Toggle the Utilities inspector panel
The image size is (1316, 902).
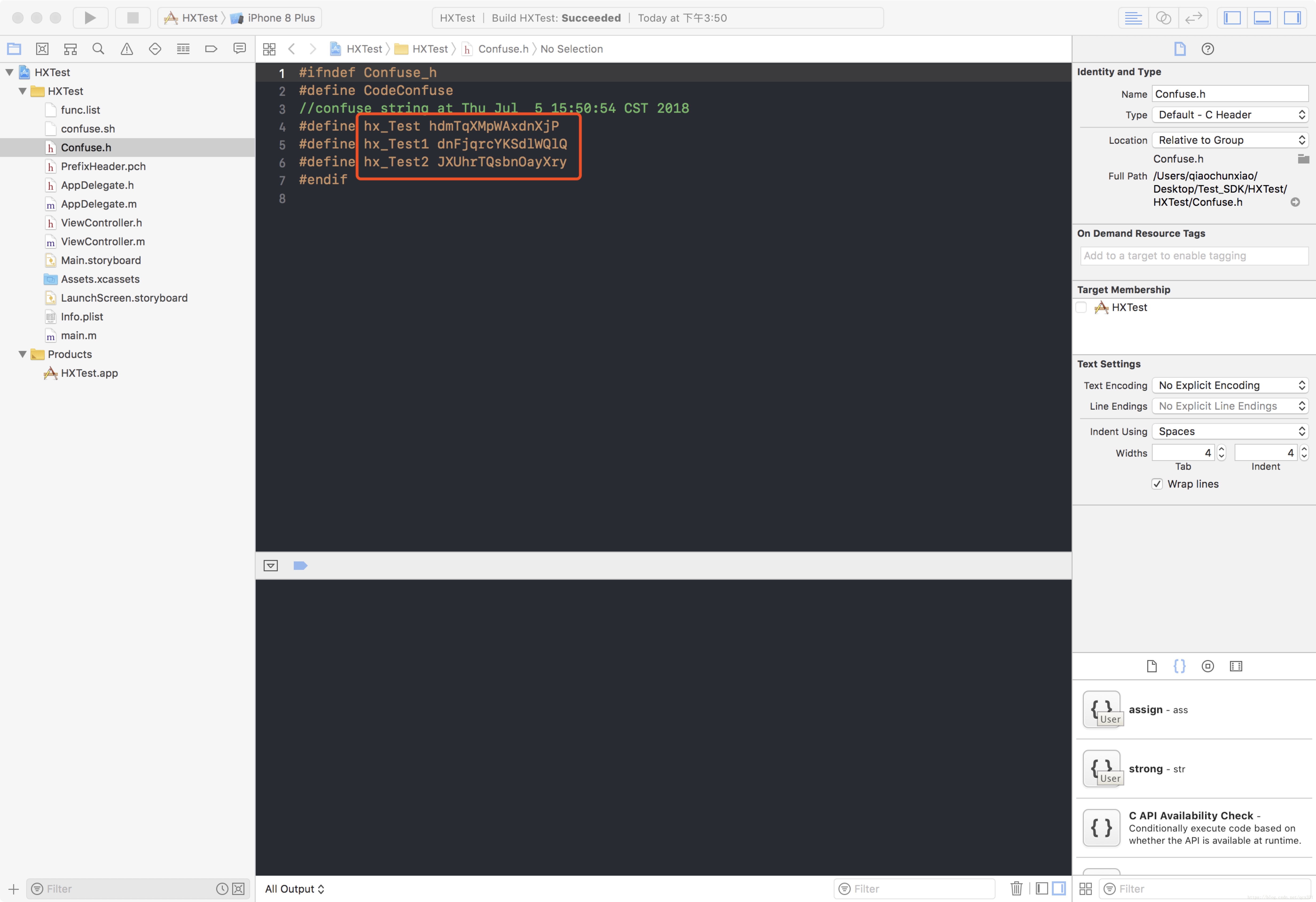(x=1292, y=18)
